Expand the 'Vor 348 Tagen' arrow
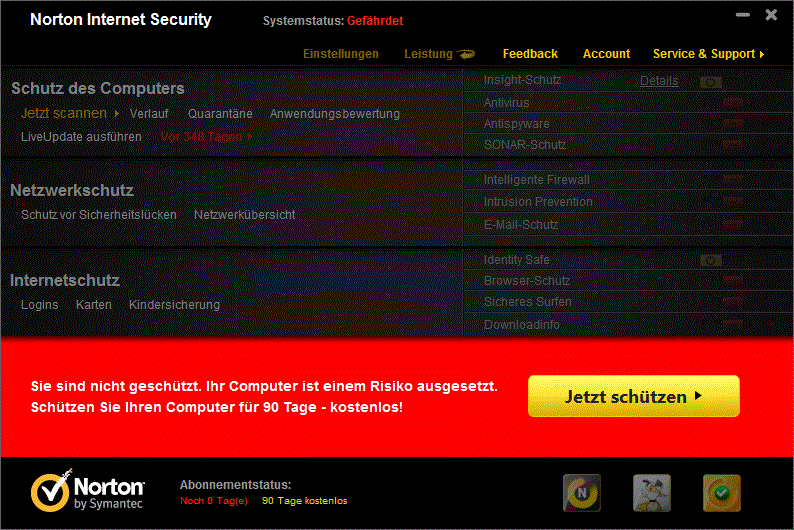 tap(249, 137)
